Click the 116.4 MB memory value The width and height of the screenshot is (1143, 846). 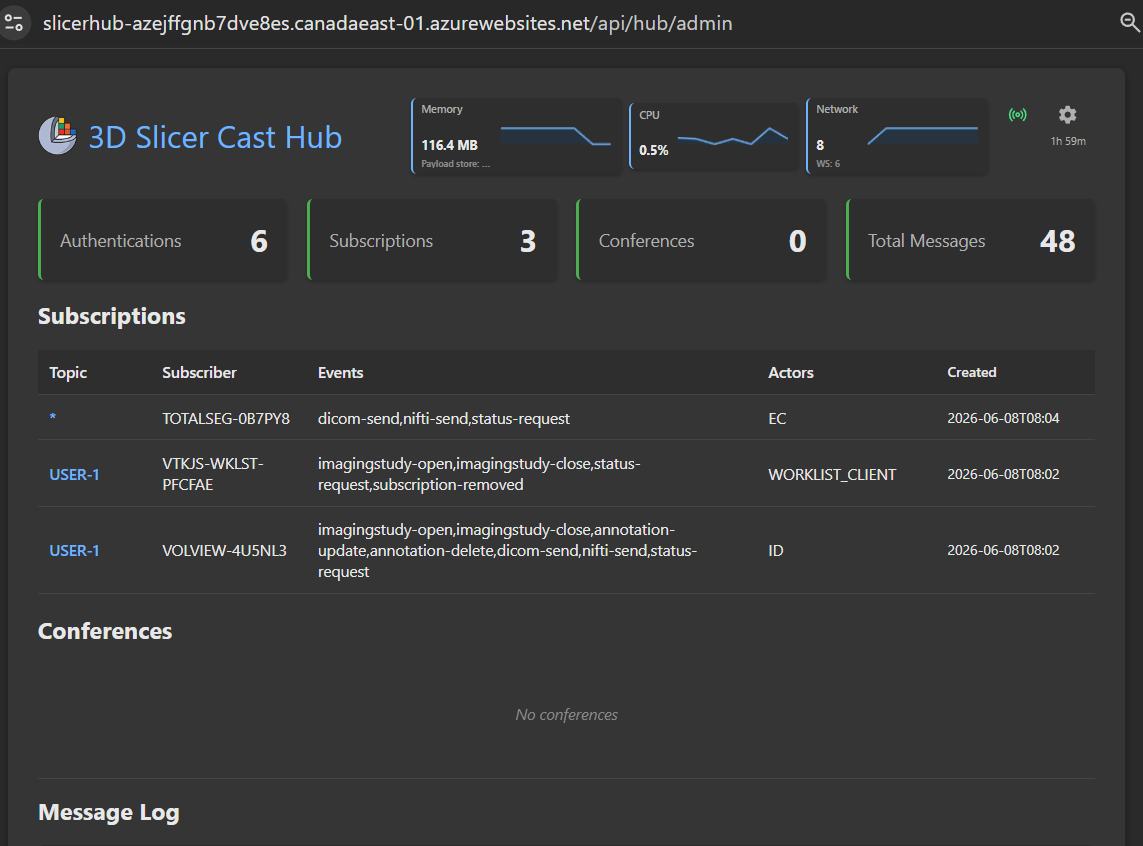pos(449,145)
